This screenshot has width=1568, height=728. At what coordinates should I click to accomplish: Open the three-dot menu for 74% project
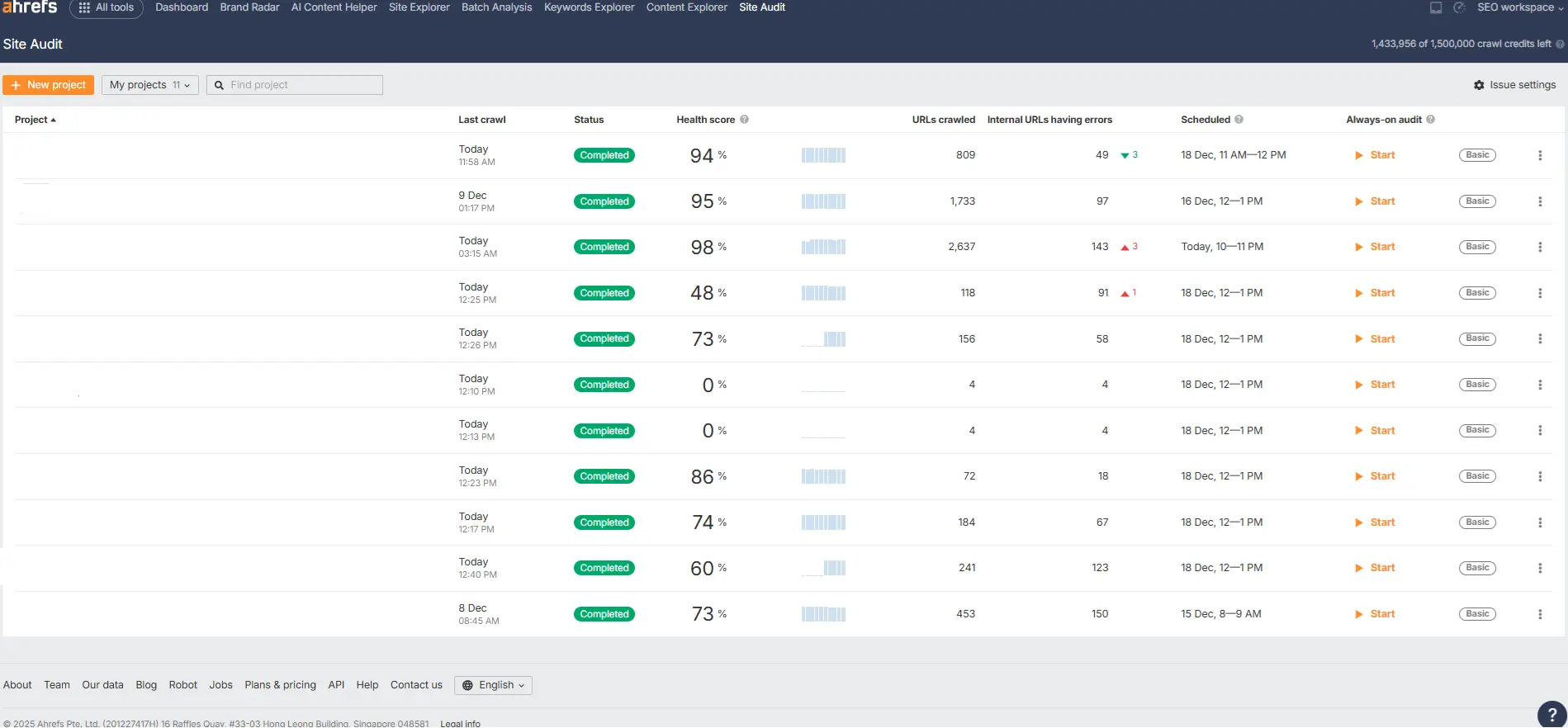[x=1540, y=522]
